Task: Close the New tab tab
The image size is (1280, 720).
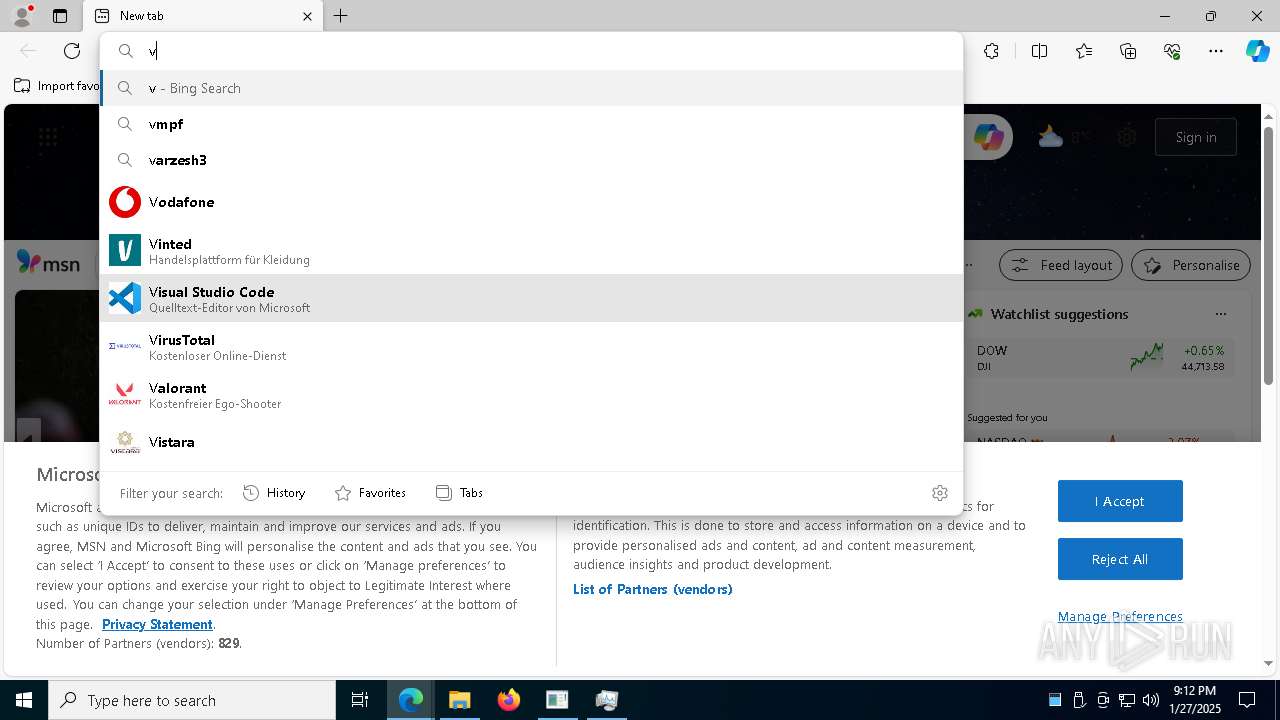Action: point(307,16)
